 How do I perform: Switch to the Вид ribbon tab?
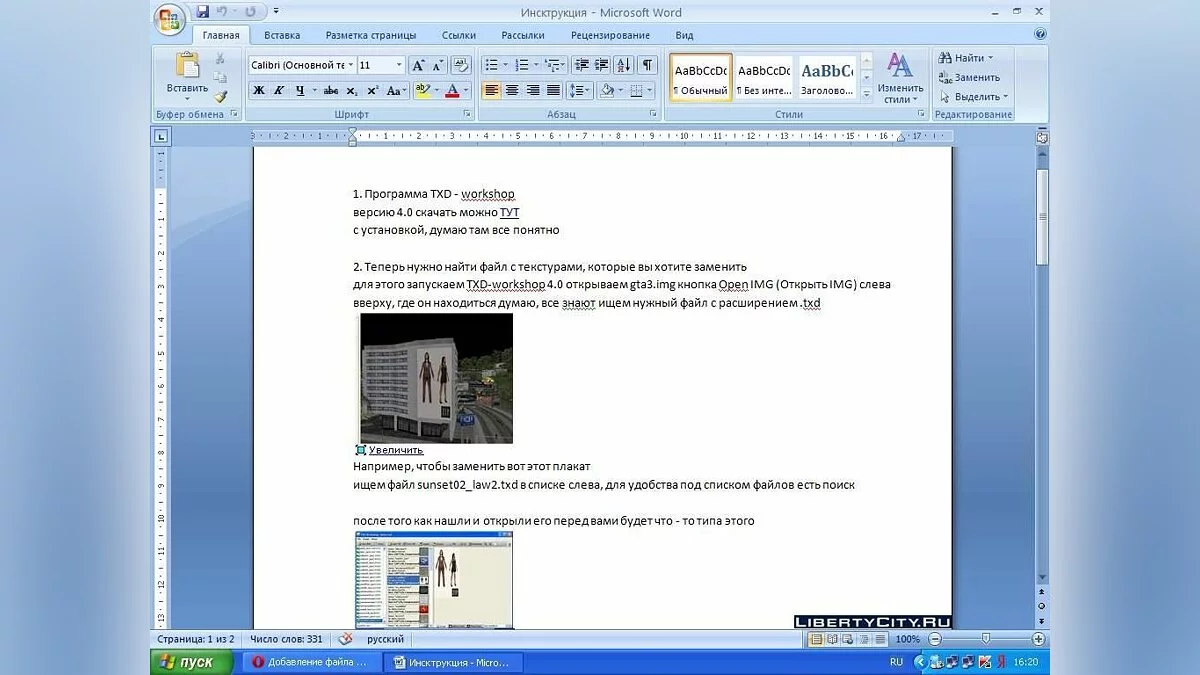point(684,35)
